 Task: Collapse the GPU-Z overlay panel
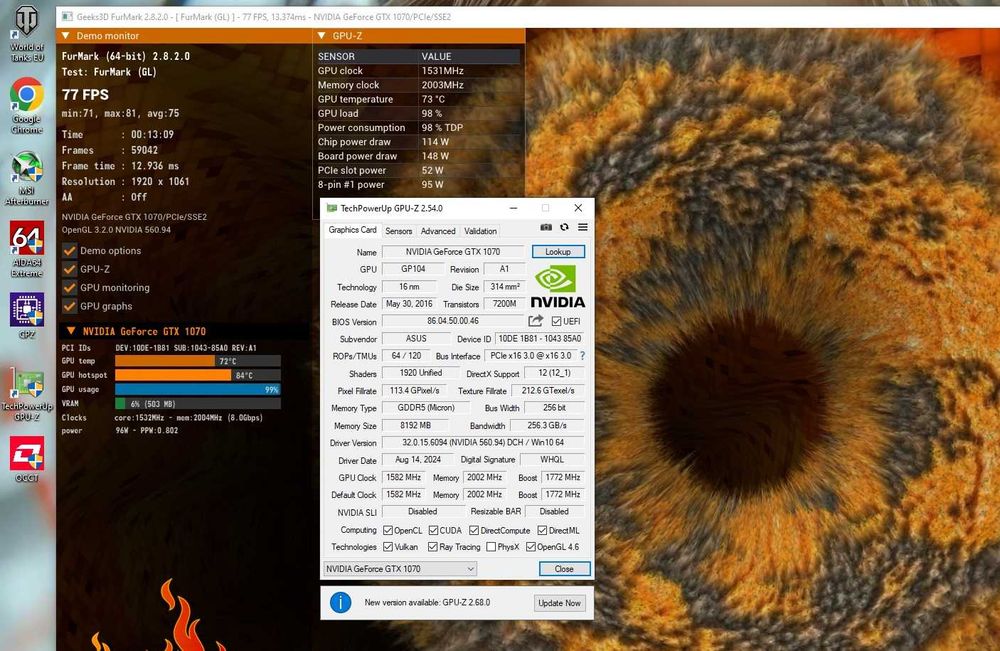point(321,36)
